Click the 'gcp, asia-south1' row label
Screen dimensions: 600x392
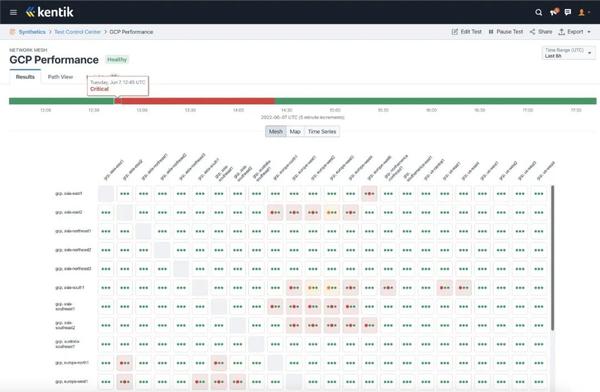click(x=70, y=287)
